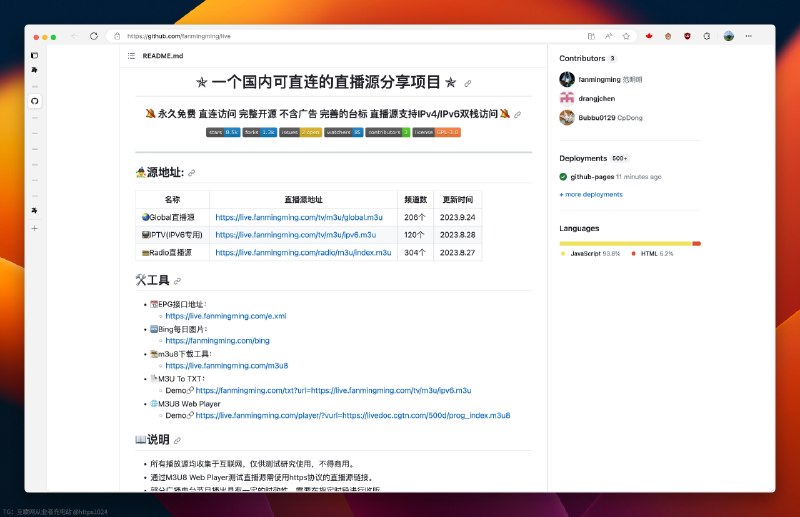
Task: Click the red HTML segment of language bar
Action: pos(696,243)
